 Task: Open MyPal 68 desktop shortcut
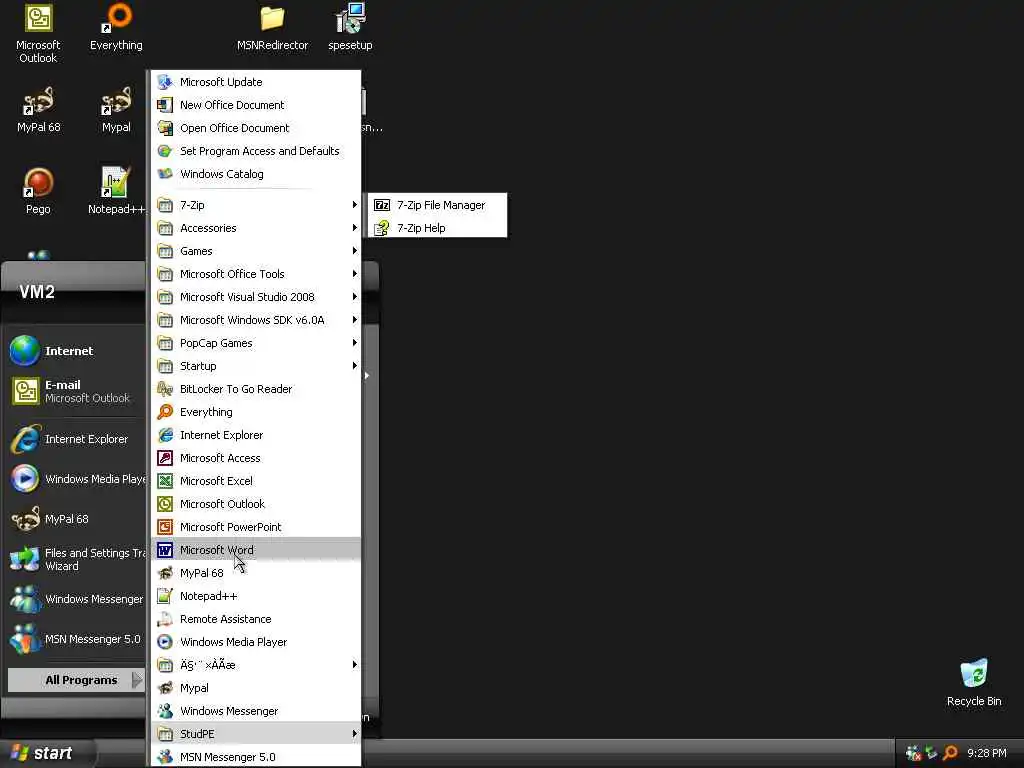point(38,110)
